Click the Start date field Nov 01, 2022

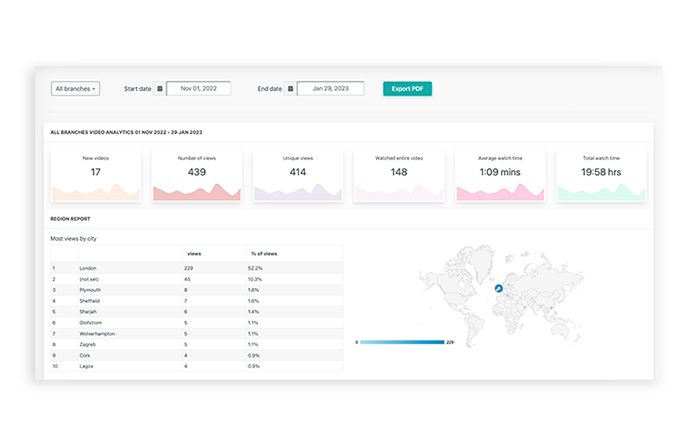[x=198, y=88]
